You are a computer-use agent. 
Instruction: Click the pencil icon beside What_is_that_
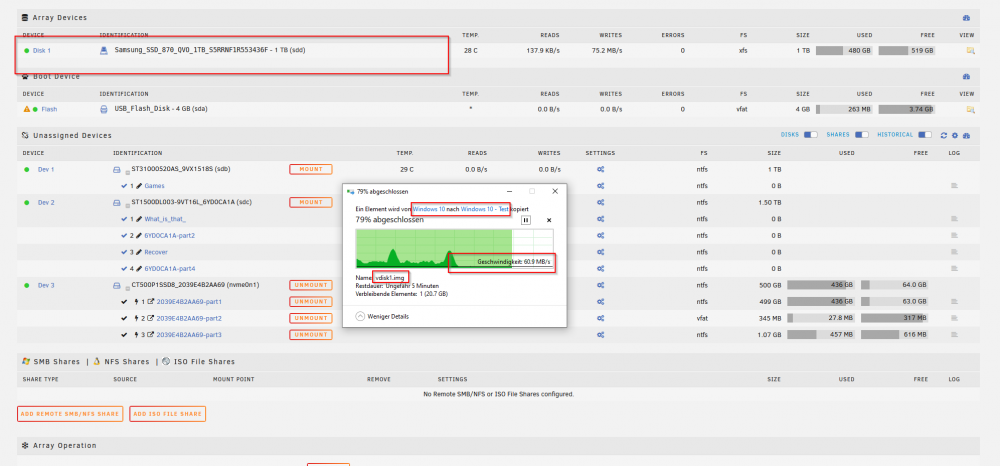point(138,219)
